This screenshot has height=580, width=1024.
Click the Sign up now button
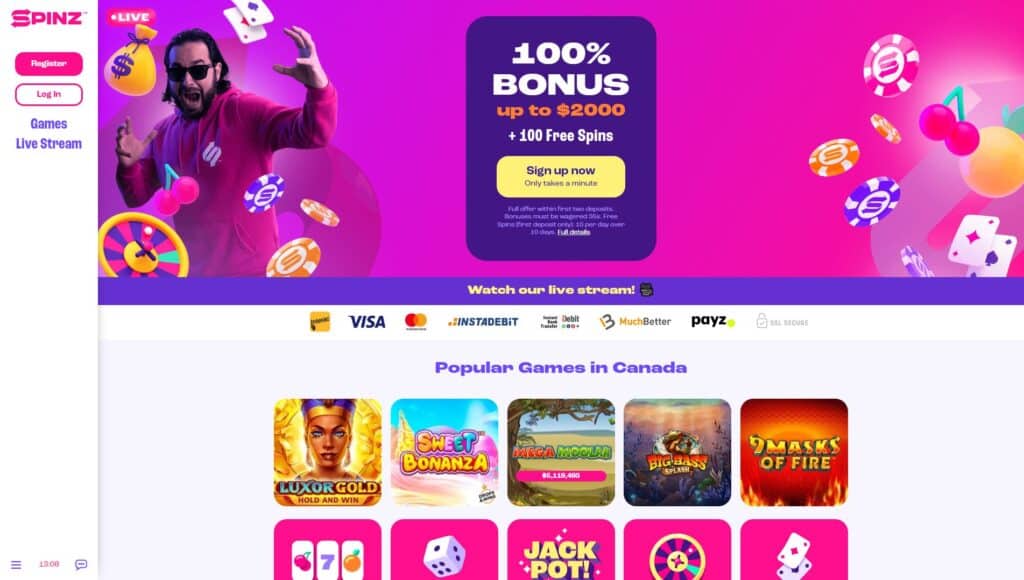(x=560, y=176)
